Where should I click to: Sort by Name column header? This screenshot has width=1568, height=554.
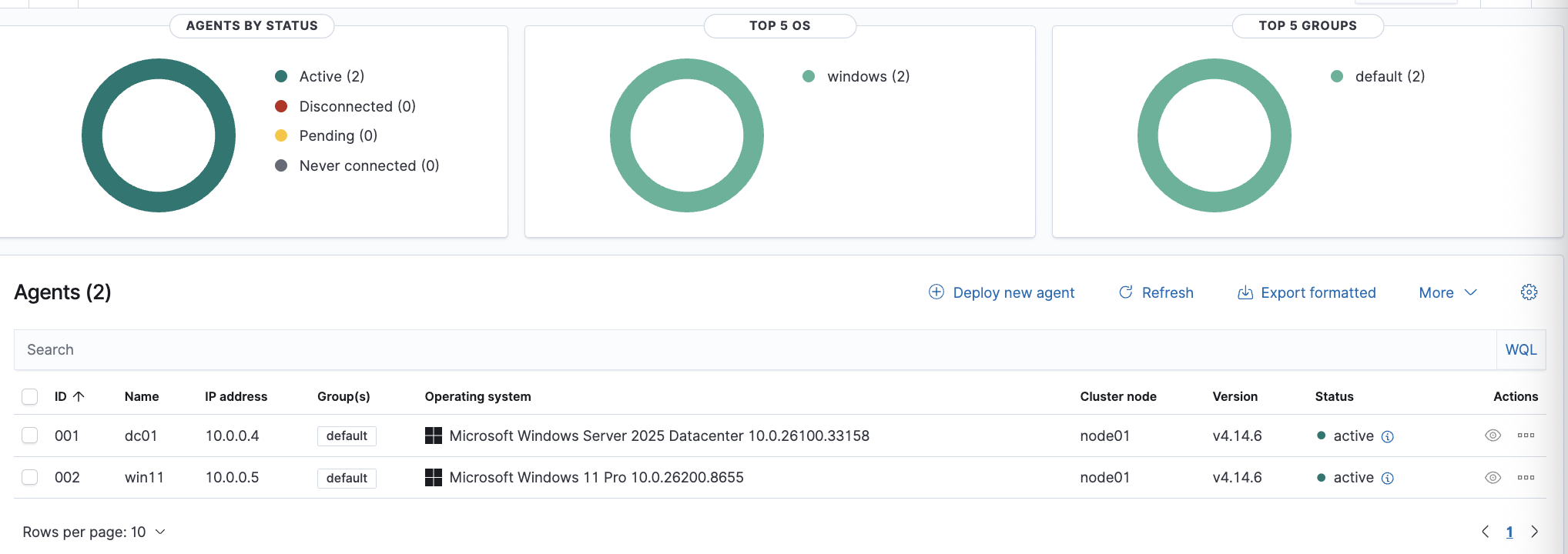tap(142, 396)
